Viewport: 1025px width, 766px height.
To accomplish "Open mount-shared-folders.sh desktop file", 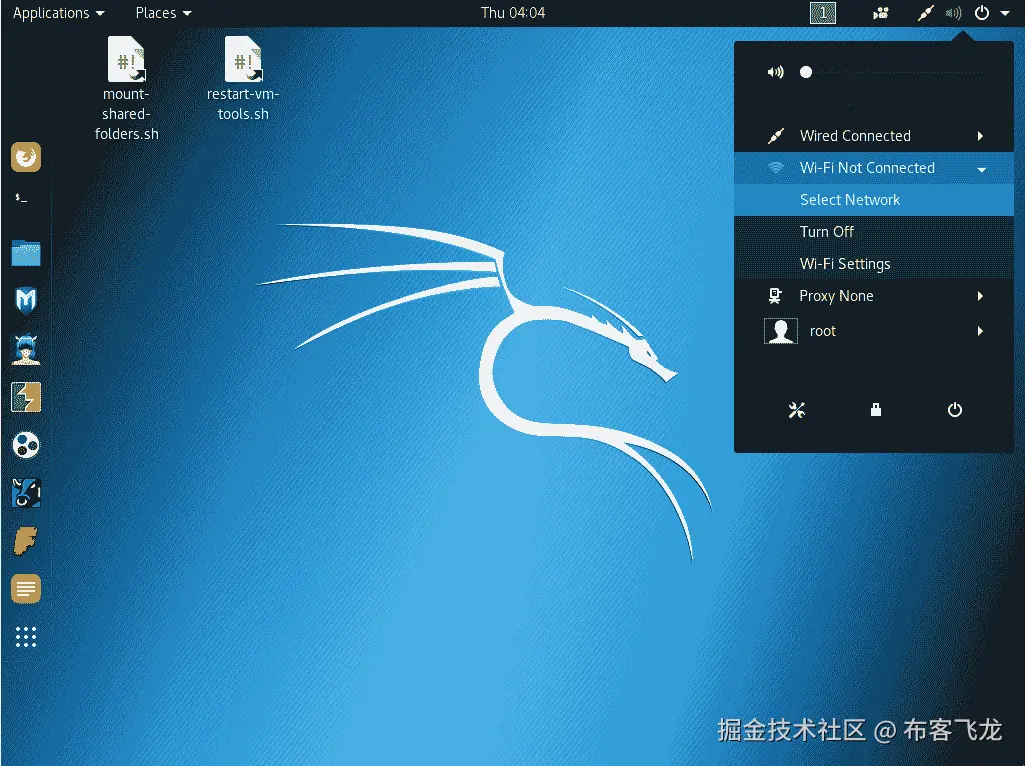I will point(126,88).
